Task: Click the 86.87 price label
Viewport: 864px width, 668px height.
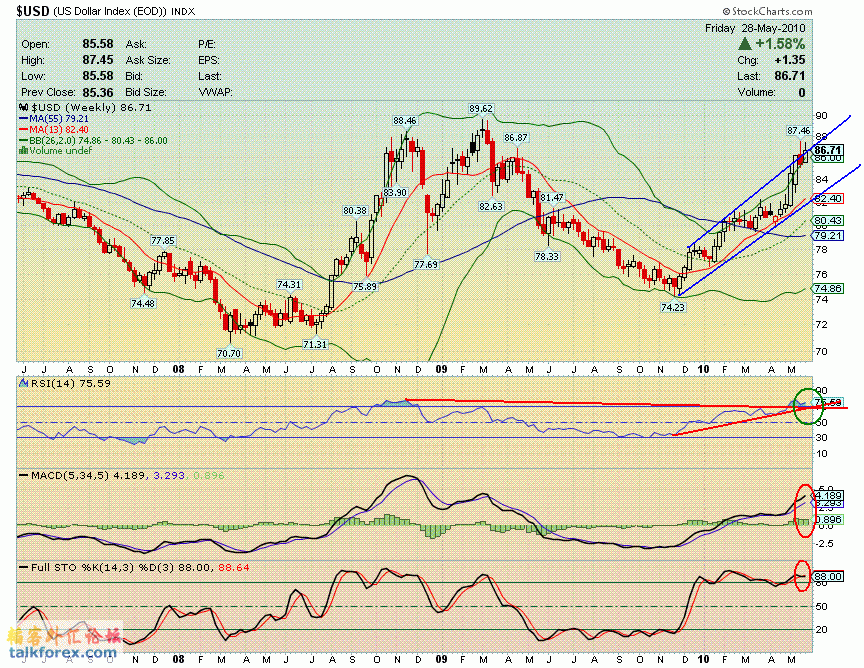Action: (516, 137)
